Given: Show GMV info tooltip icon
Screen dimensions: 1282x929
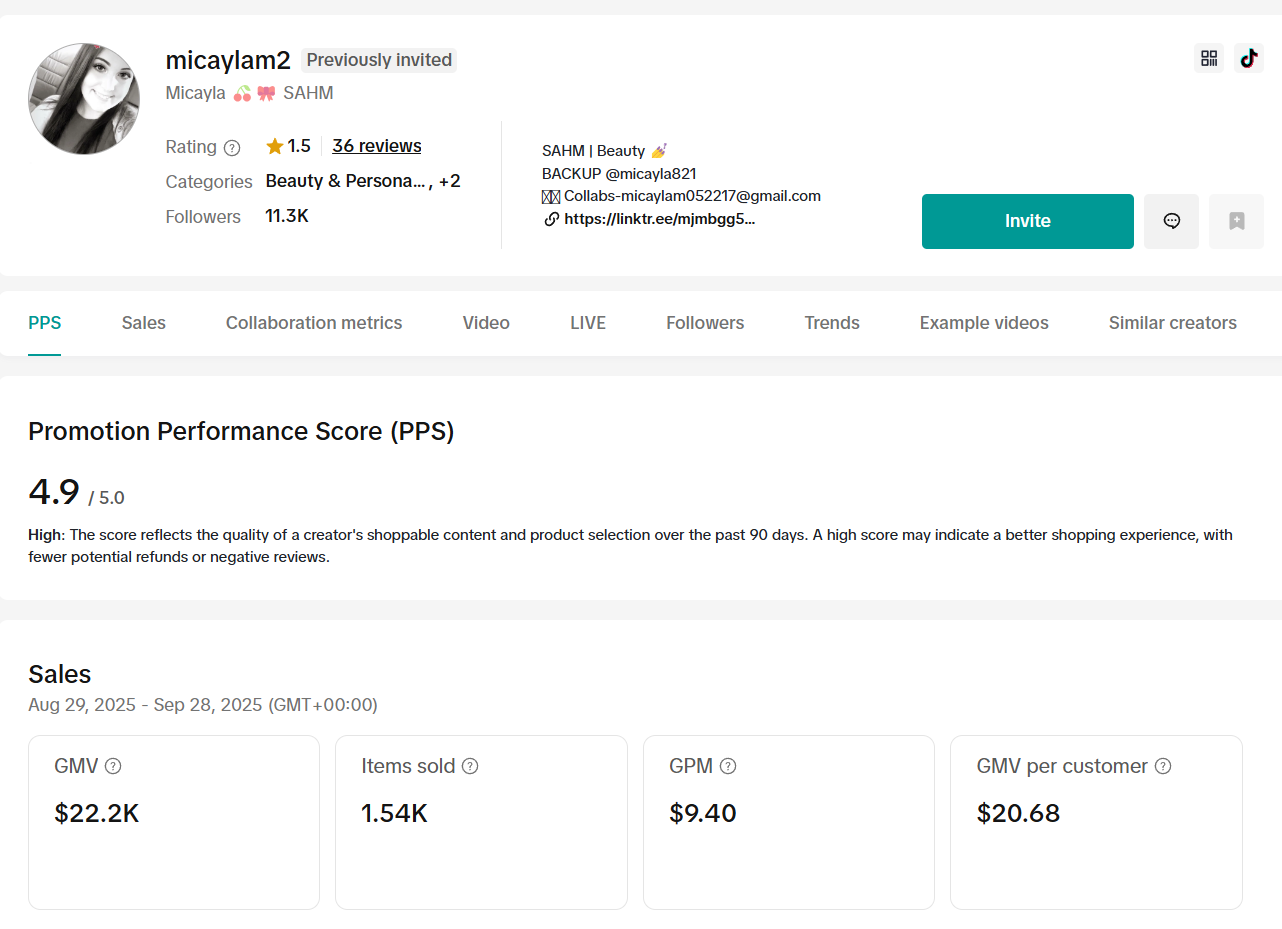Looking at the screenshot, I should click(x=113, y=766).
